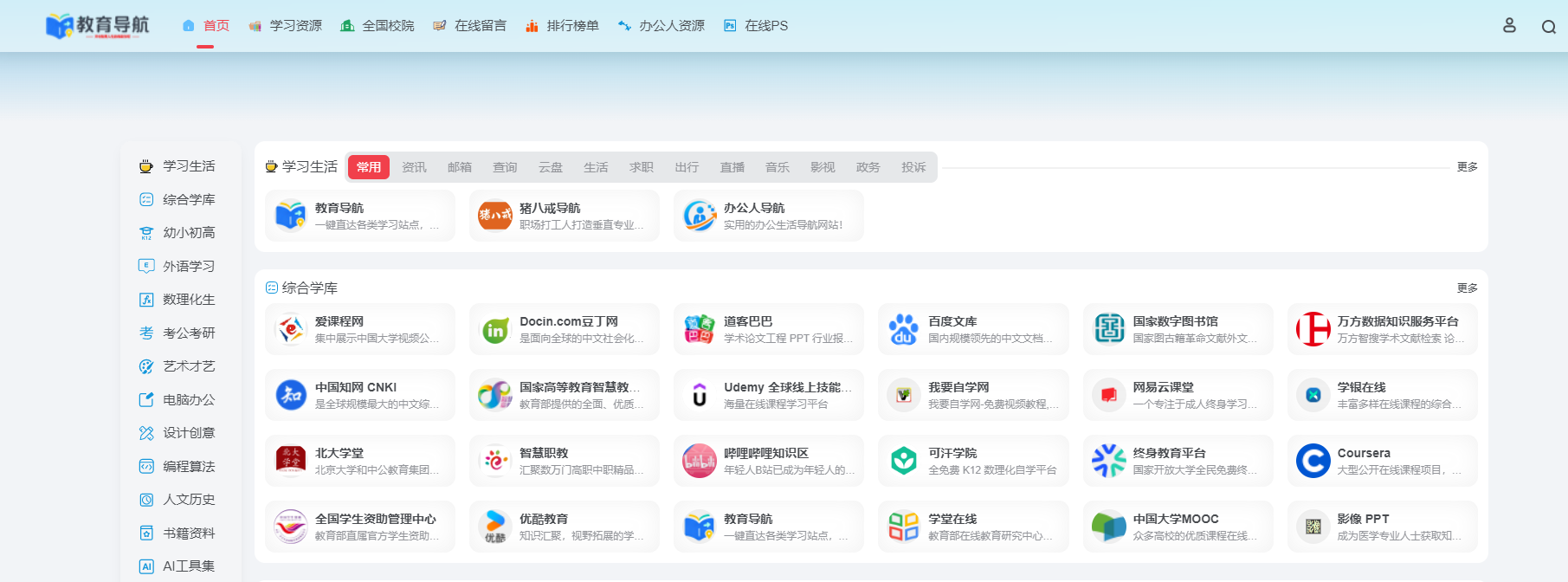
Task: Click the 百度文库 paw icon
Action: tap(904, 329)
